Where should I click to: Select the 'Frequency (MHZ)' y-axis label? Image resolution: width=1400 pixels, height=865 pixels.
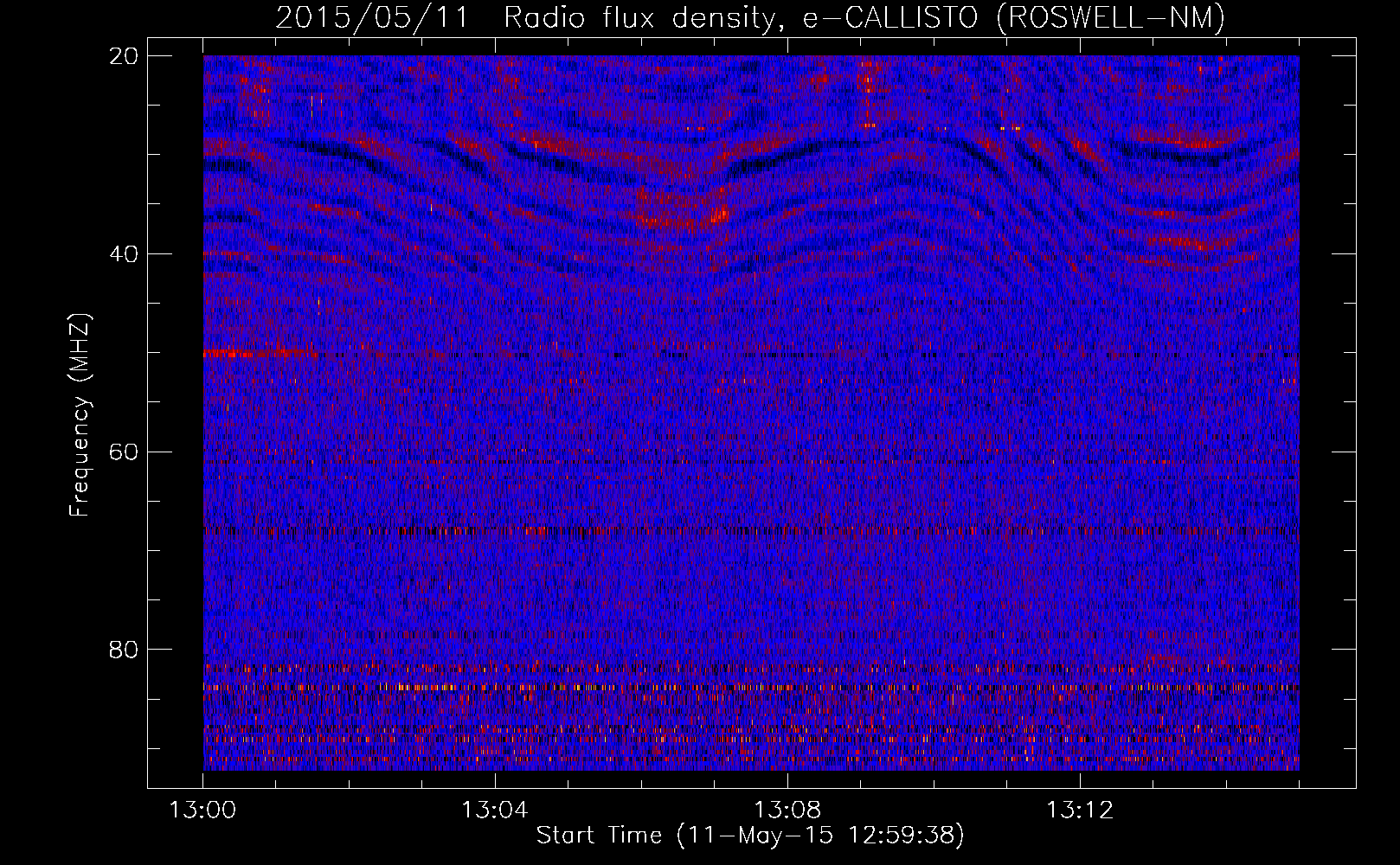79,415
